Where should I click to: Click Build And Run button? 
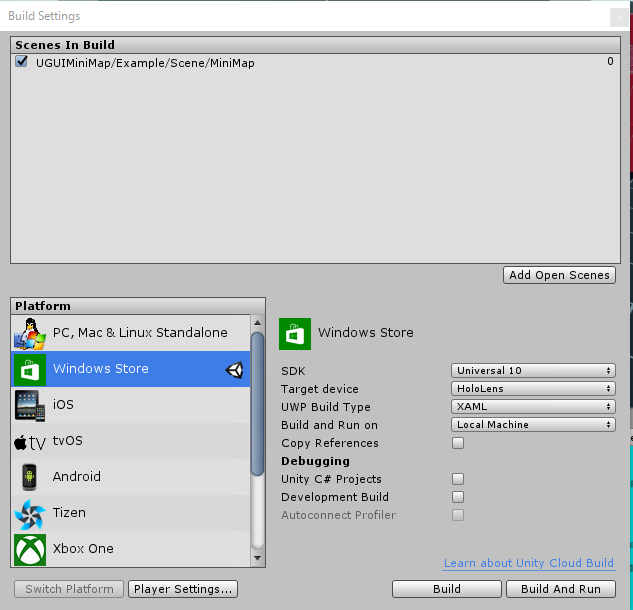[561, 589]
